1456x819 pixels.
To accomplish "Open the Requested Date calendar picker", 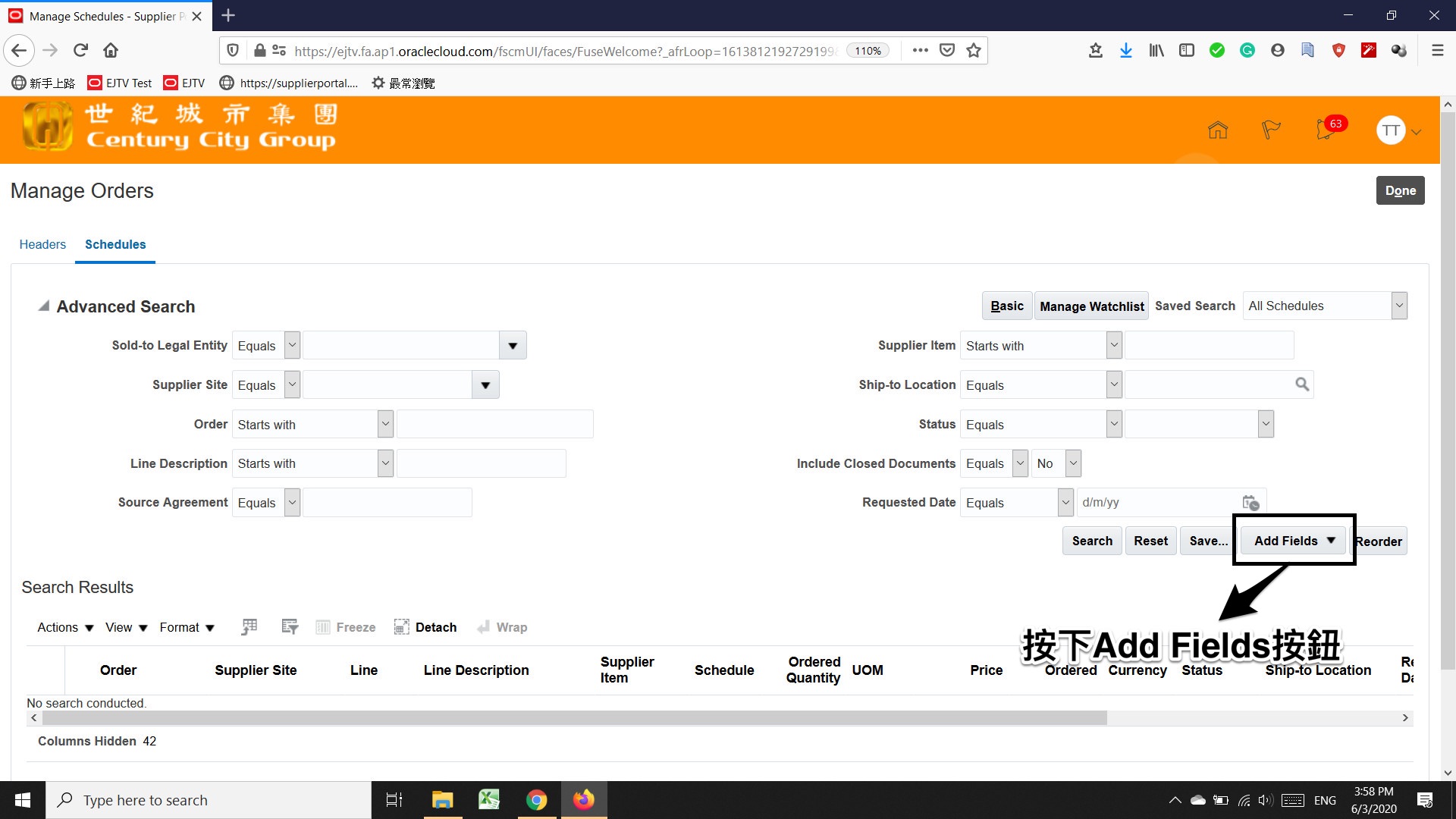I will click(x=1250, y=502).
